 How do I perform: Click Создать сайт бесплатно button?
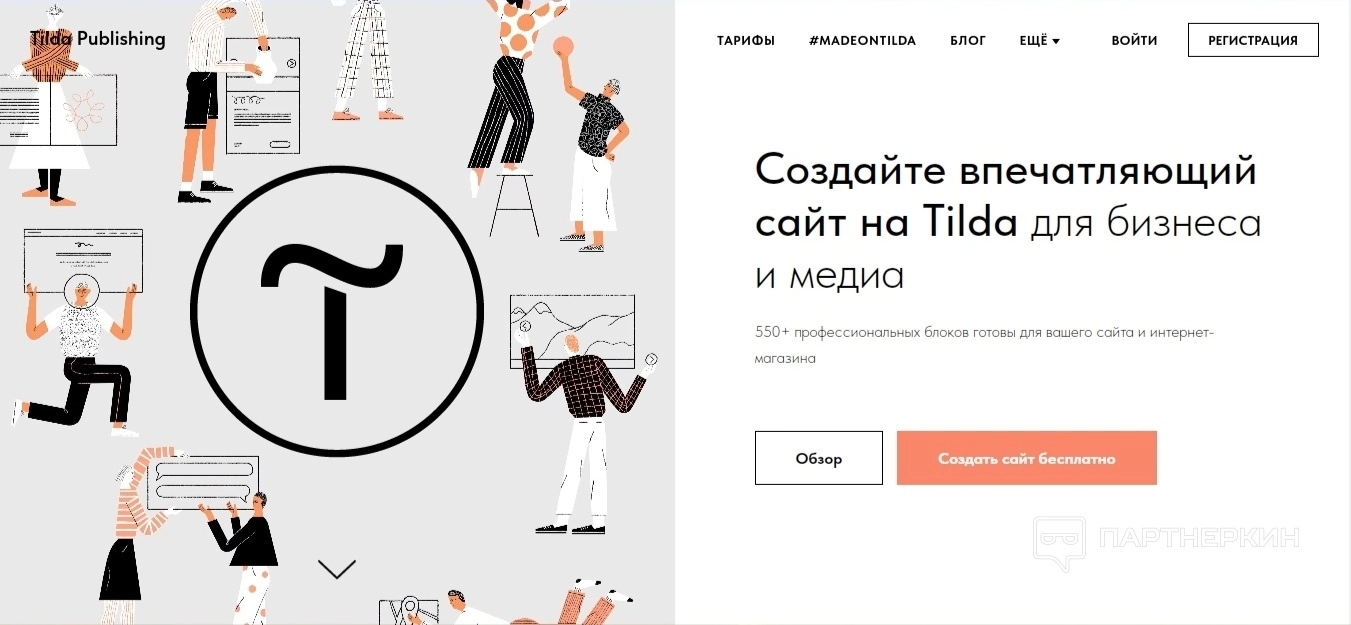coord(1027,458)
